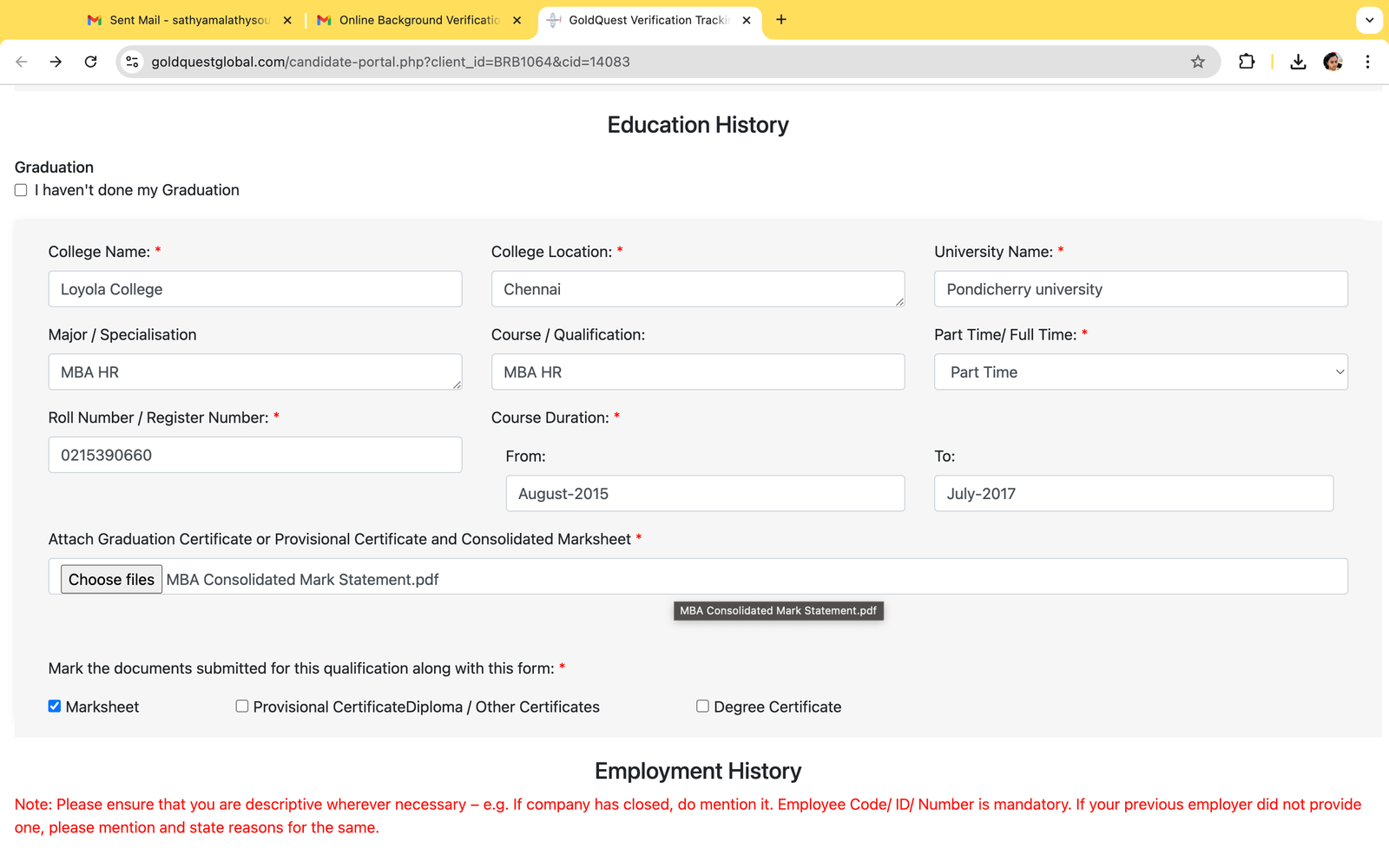The height and width of the screenshot is (868, 1389).
Task: Click the Choose files button
Action: [111, 579]
